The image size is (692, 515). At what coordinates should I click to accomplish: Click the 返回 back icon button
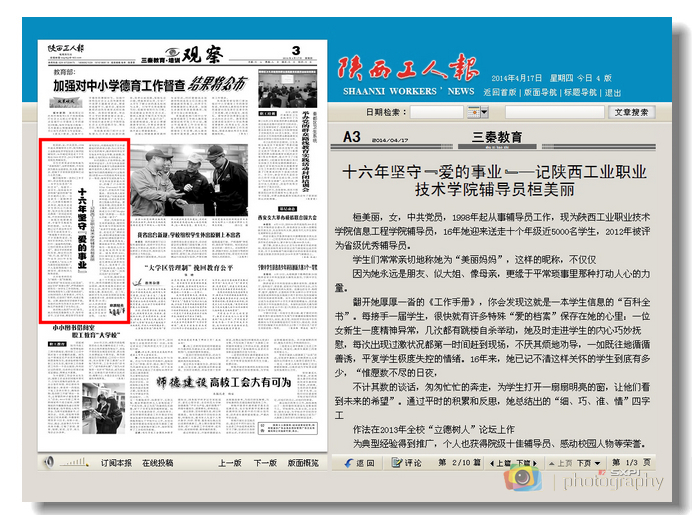click(x=359, y=463)
